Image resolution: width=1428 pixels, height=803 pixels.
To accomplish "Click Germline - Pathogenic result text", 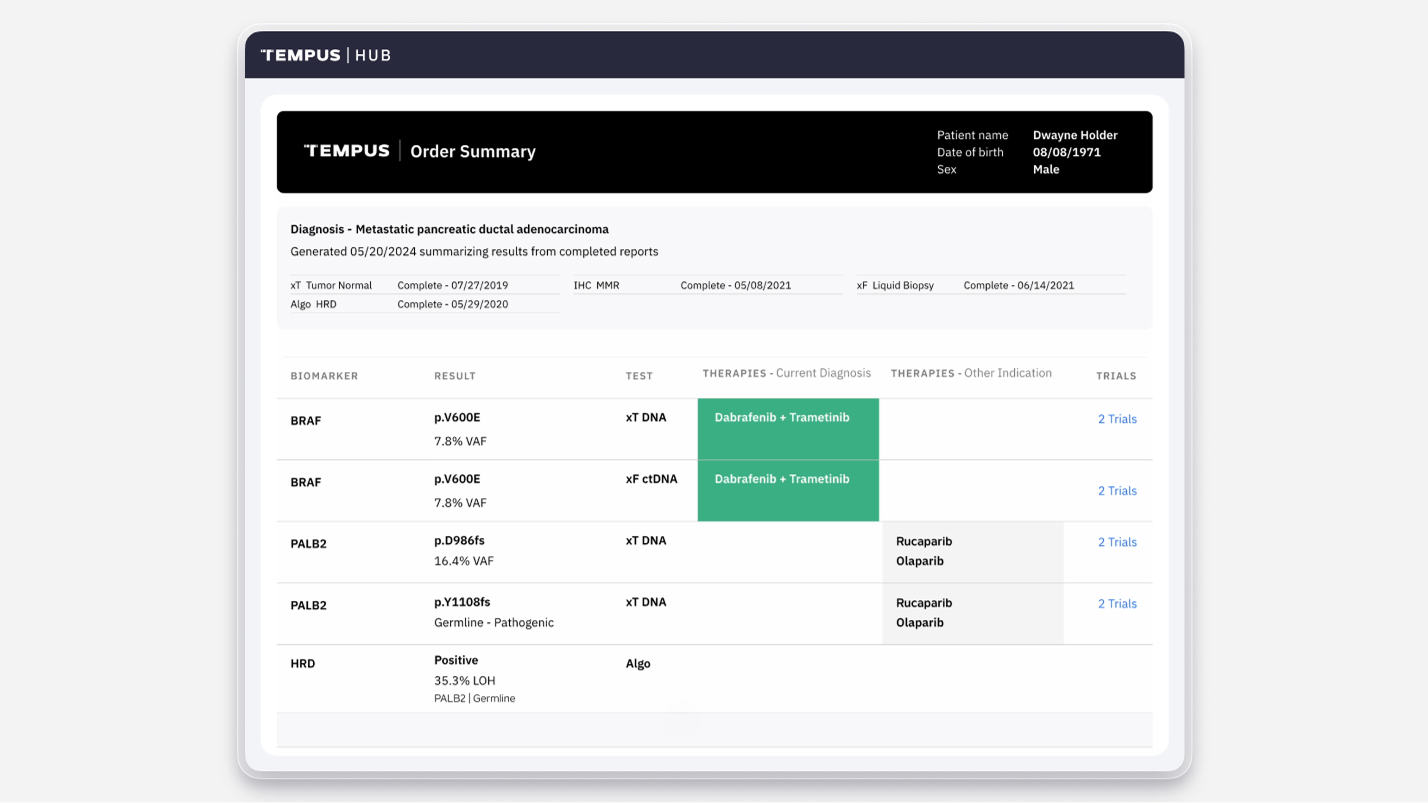I will 494,622.
